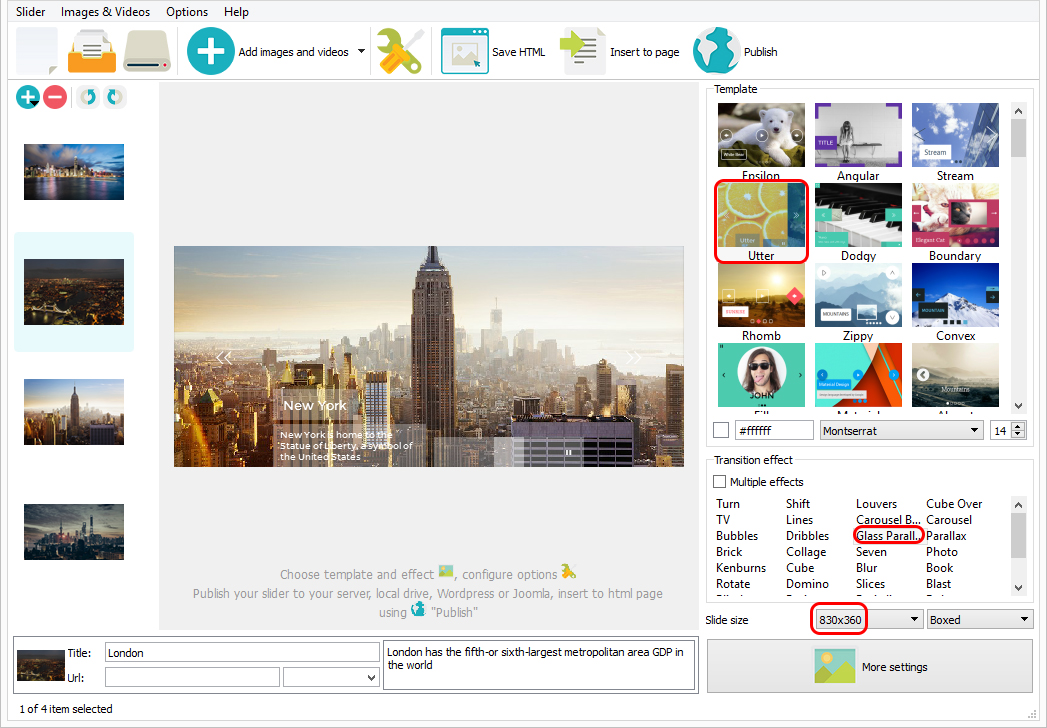The height and width of the screenshot is (728, 1047).
Task: Click the Save HTML label
Action: 519,52
